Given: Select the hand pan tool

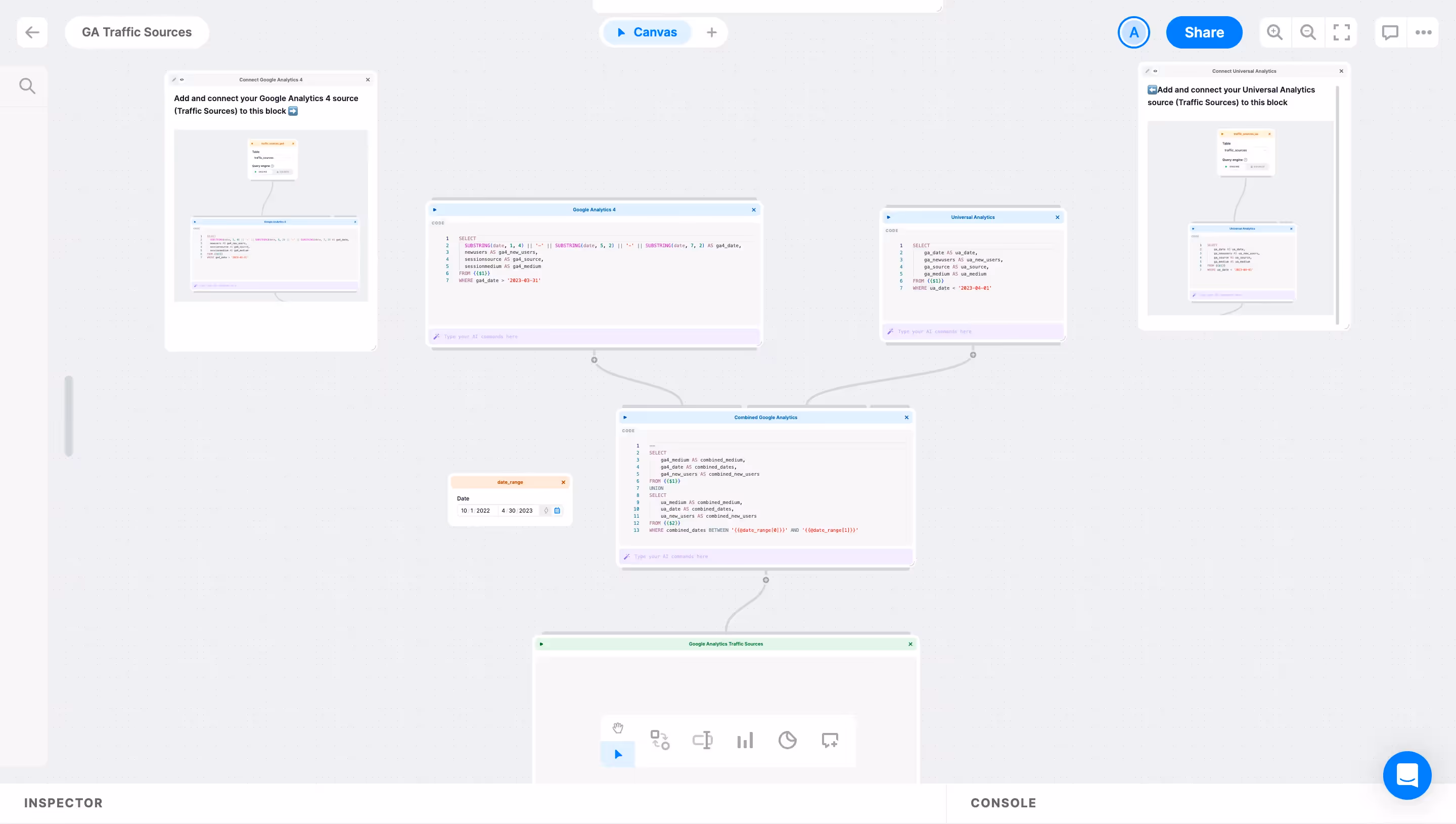Looking at the screenshot, I should 617,728.
